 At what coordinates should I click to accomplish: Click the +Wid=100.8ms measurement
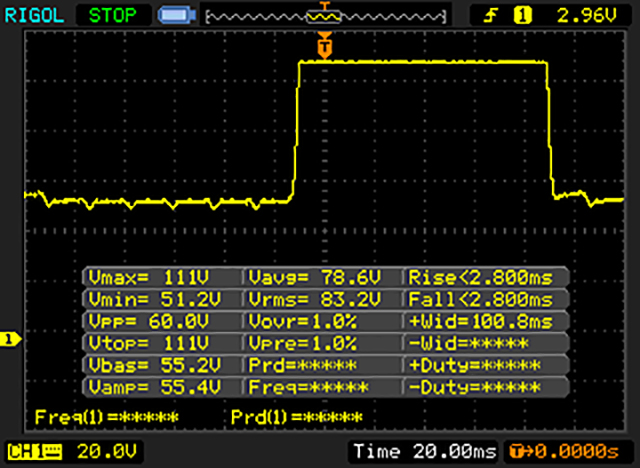[x=481, y=322]
